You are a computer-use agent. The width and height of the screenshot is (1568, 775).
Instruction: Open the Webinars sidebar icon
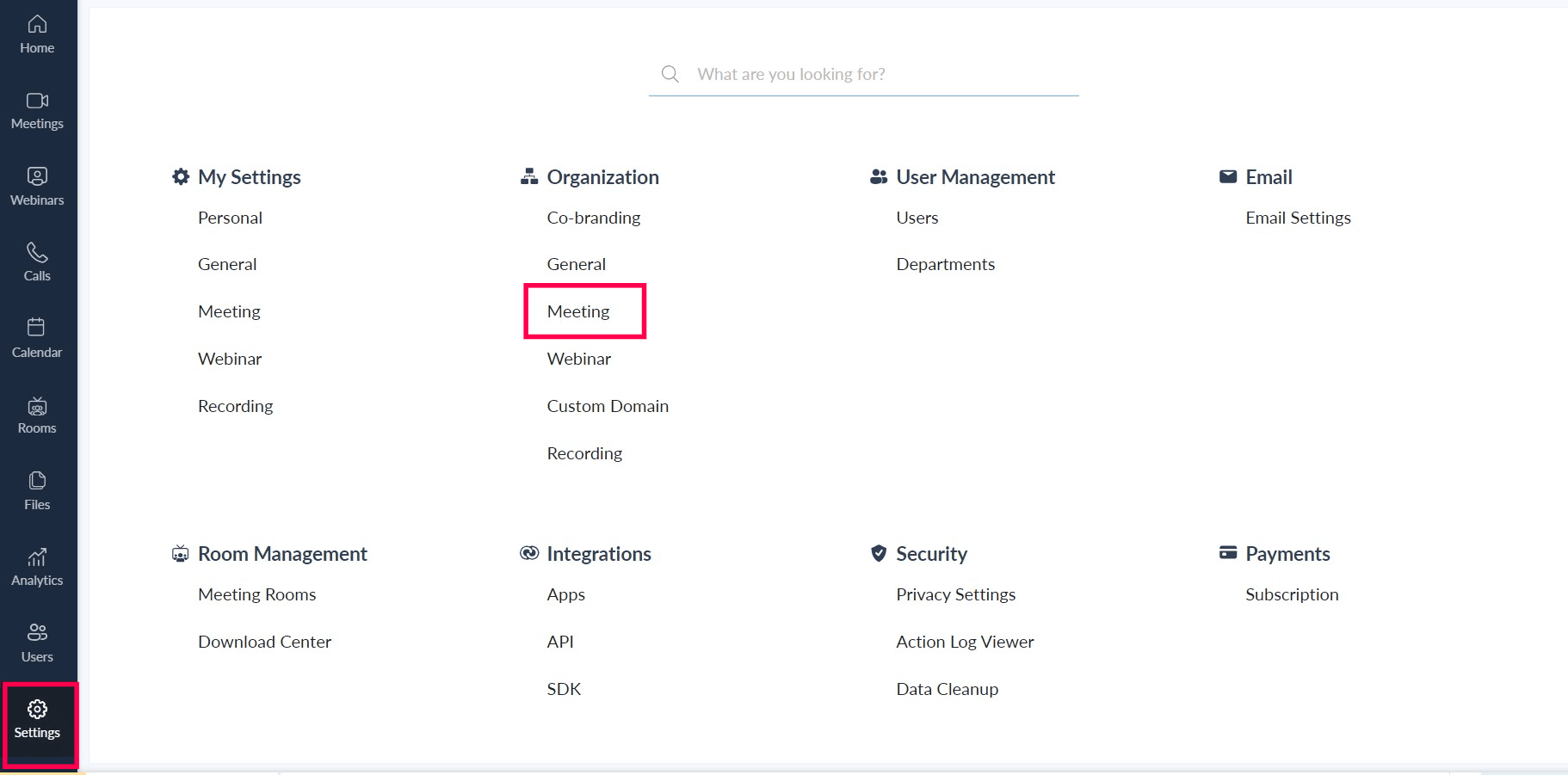[x=37, y=187]
